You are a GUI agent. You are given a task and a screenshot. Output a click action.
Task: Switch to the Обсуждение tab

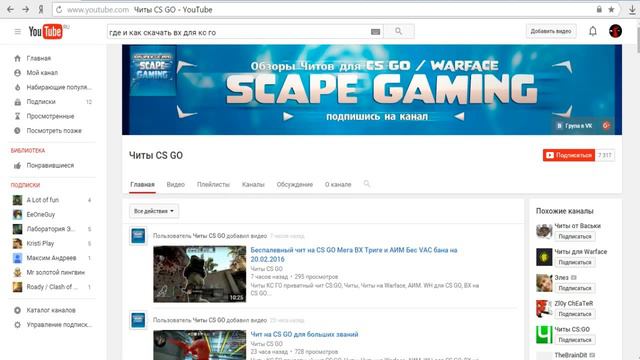[x=295, y=184]
